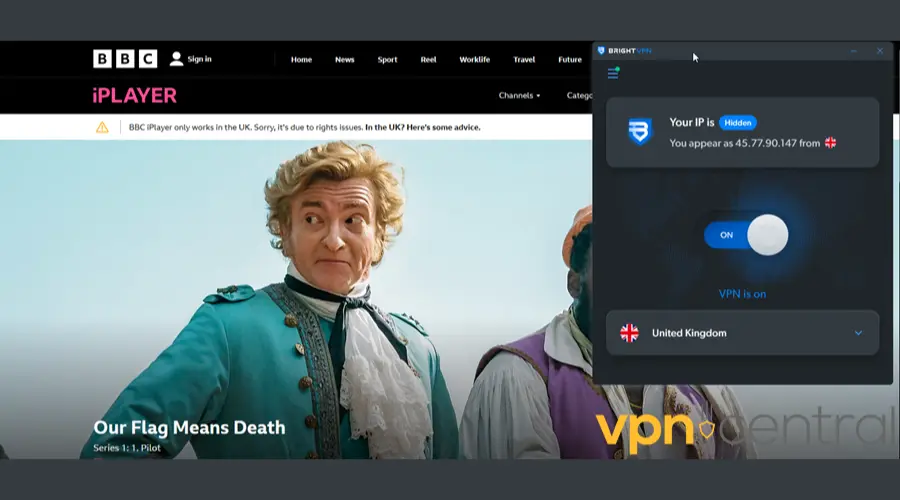Open the Future section

point(570,59)
